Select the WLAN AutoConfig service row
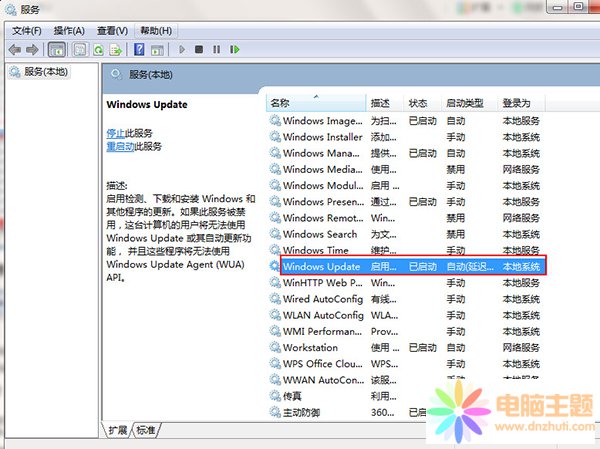Image resolution: width=600 pixels, height=449 pixels. pos(406,315)
